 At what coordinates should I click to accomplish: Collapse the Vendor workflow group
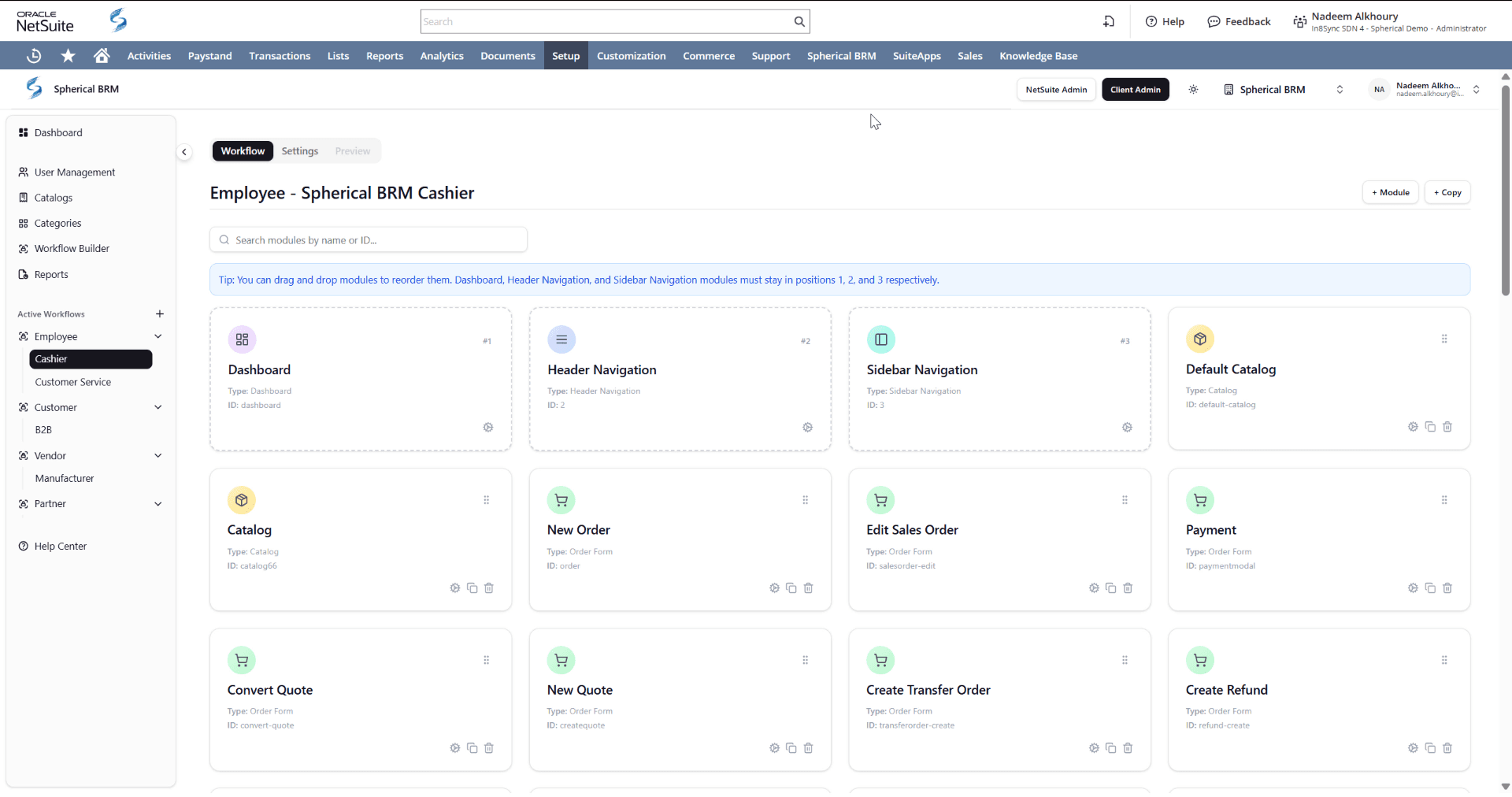click(x=158, y=456)
